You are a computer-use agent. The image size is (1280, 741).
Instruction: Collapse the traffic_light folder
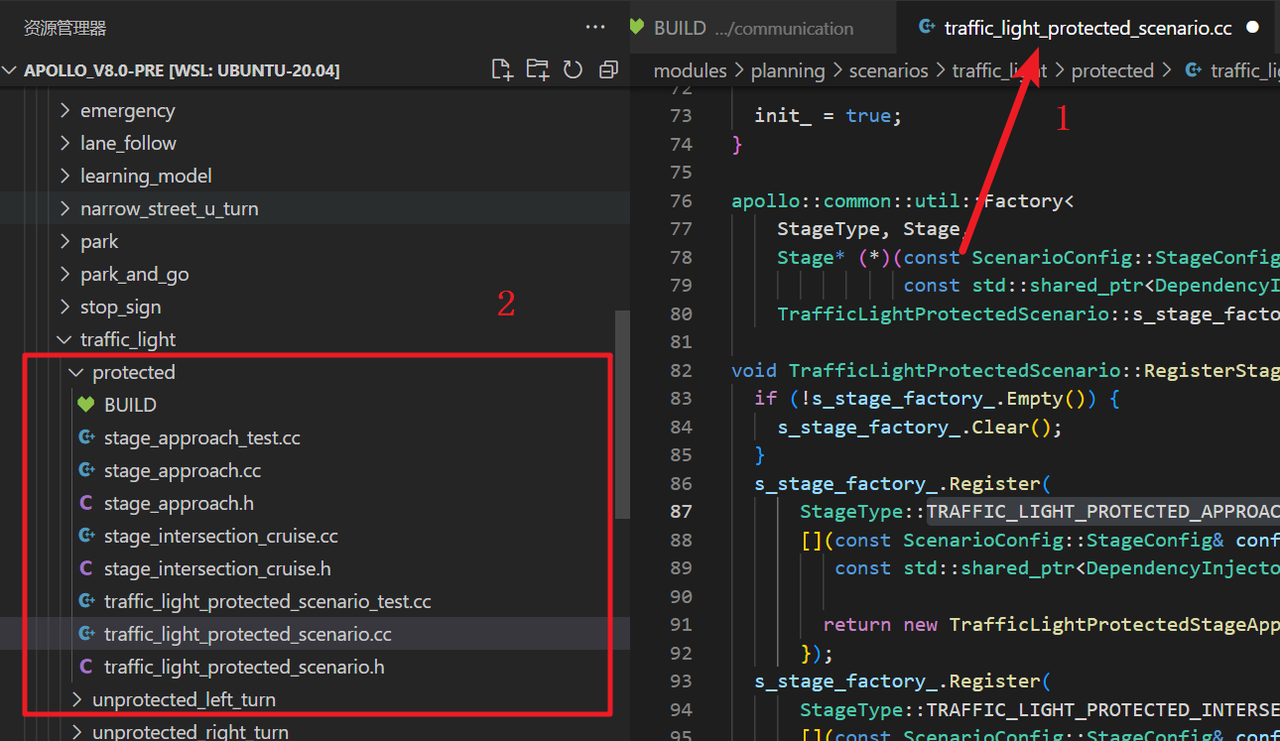[127, 340]
